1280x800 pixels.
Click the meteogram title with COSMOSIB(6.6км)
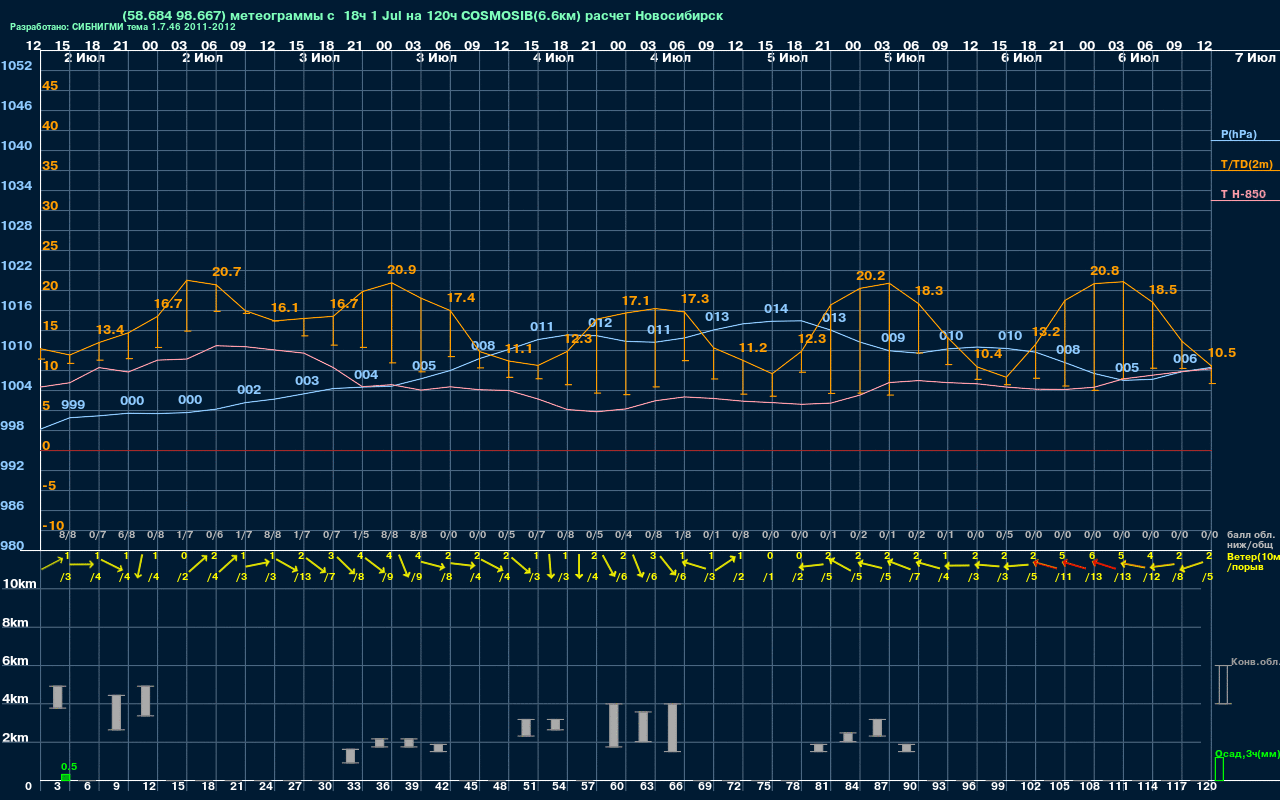point(422,16)
